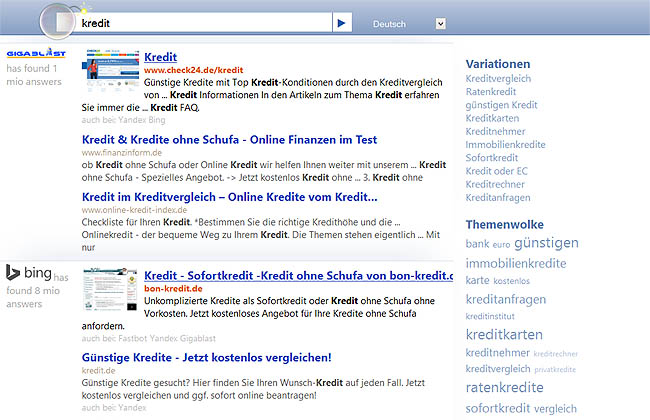Image resolution: width=650 pixels, height=420 pixels.
Task: Click 'auch bei: Fastbot Yandex Gigablast' line
Action: pos(148,339)
